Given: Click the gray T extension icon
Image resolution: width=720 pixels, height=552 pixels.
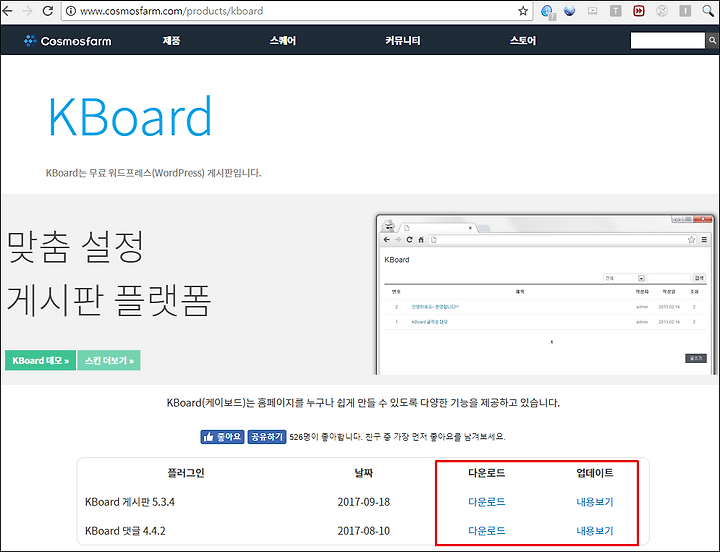Looking at the screenshot, I should [615, 11].
